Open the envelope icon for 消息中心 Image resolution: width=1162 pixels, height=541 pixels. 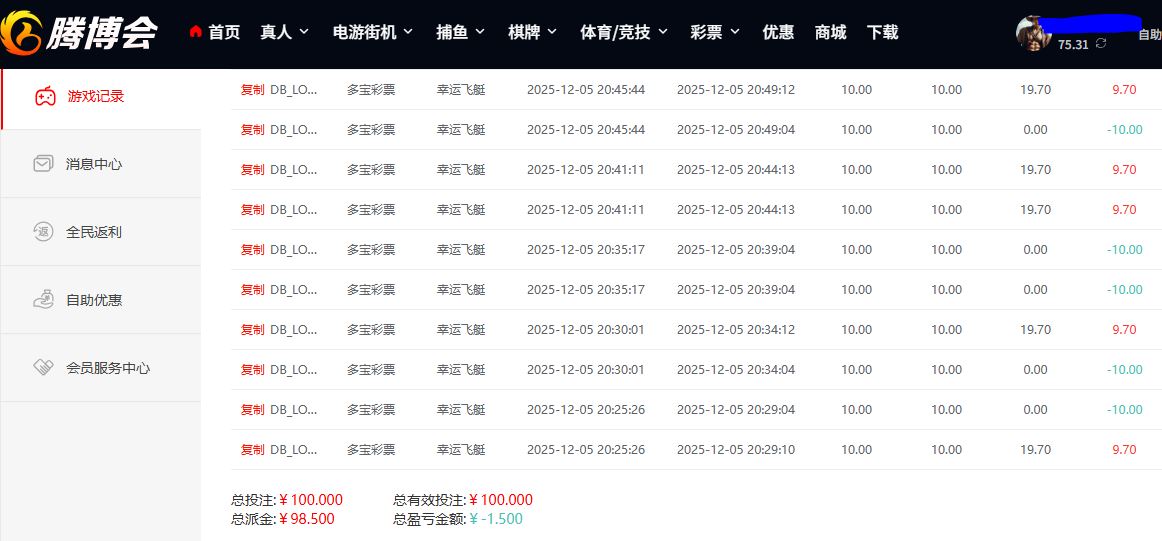(x=43, y=164)
